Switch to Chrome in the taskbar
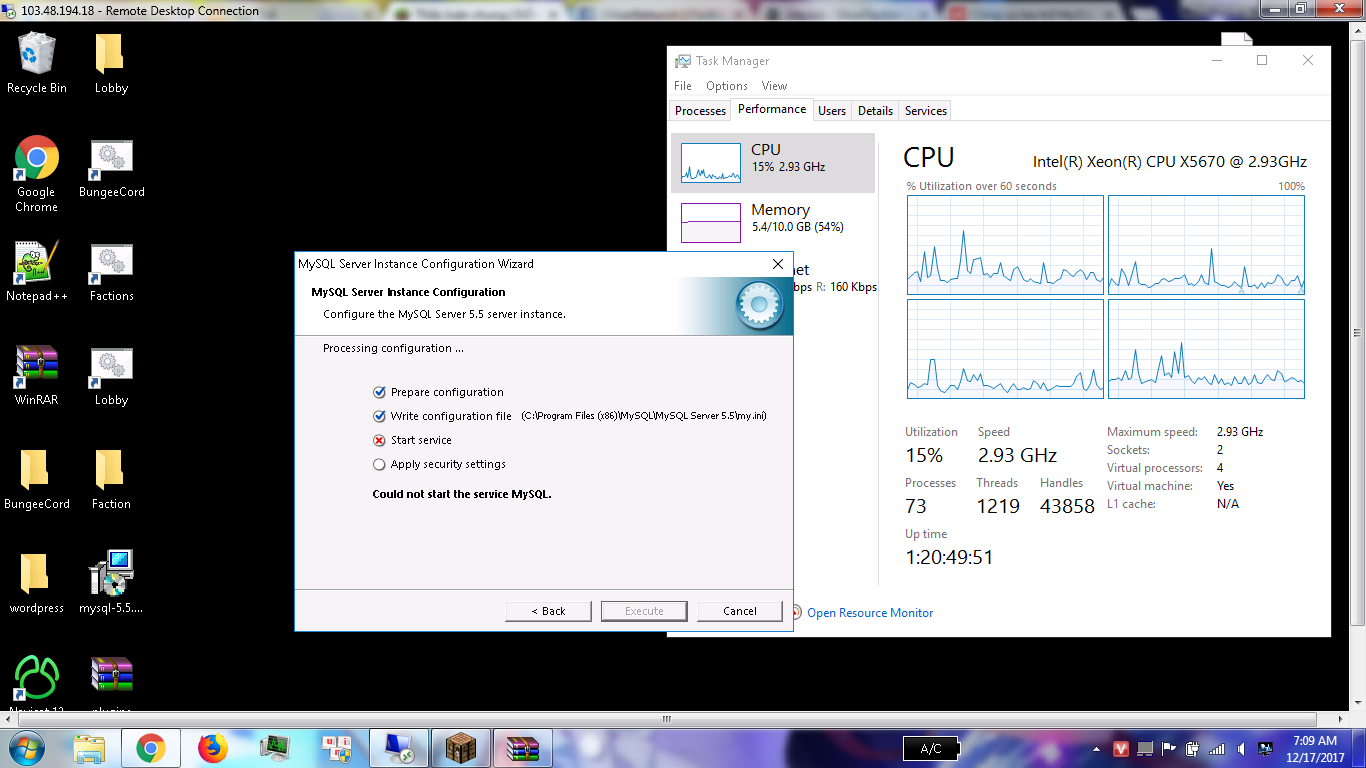The width and height of the screenshot is (1366, 768). 151,748
